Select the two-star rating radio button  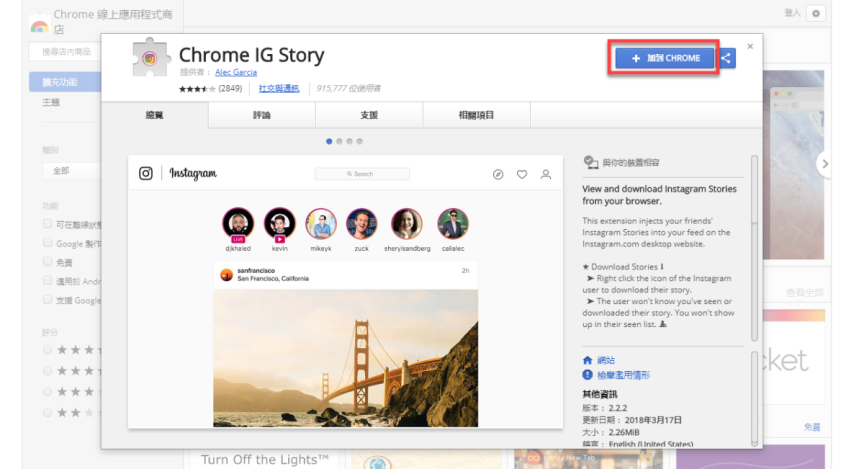click(x=47, y=412)
